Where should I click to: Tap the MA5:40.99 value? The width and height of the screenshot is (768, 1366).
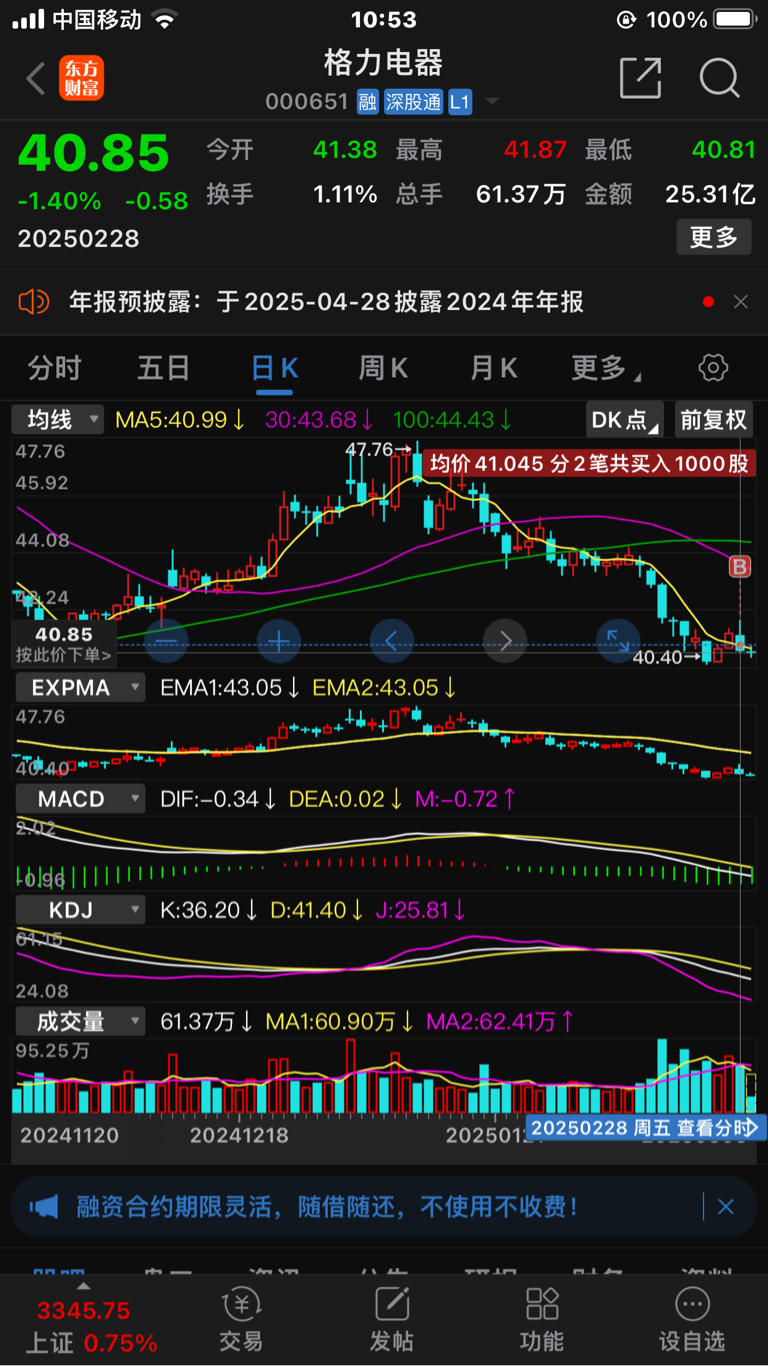[x=180, y=420]
